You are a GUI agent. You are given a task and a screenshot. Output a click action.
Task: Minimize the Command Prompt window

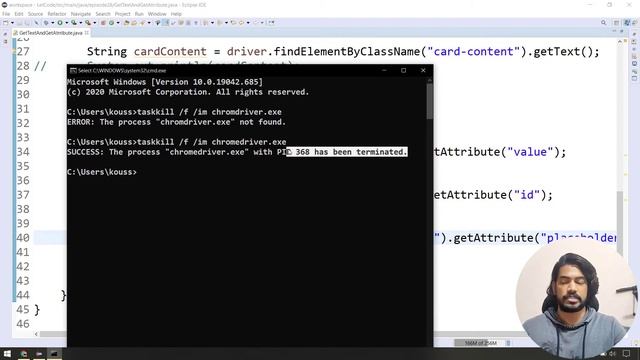coord(384,70)
